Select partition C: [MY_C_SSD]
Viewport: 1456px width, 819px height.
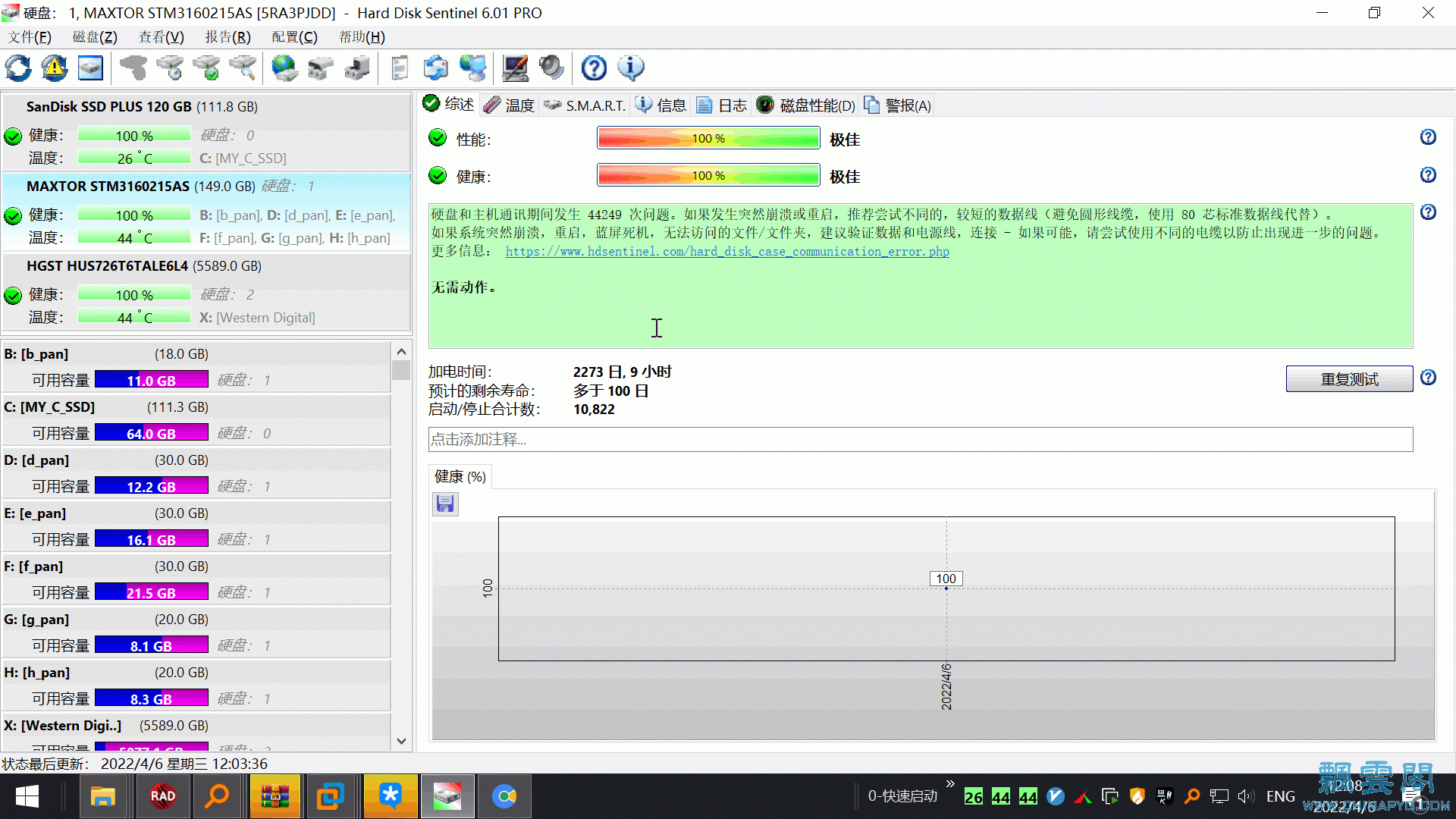point(196,420)
